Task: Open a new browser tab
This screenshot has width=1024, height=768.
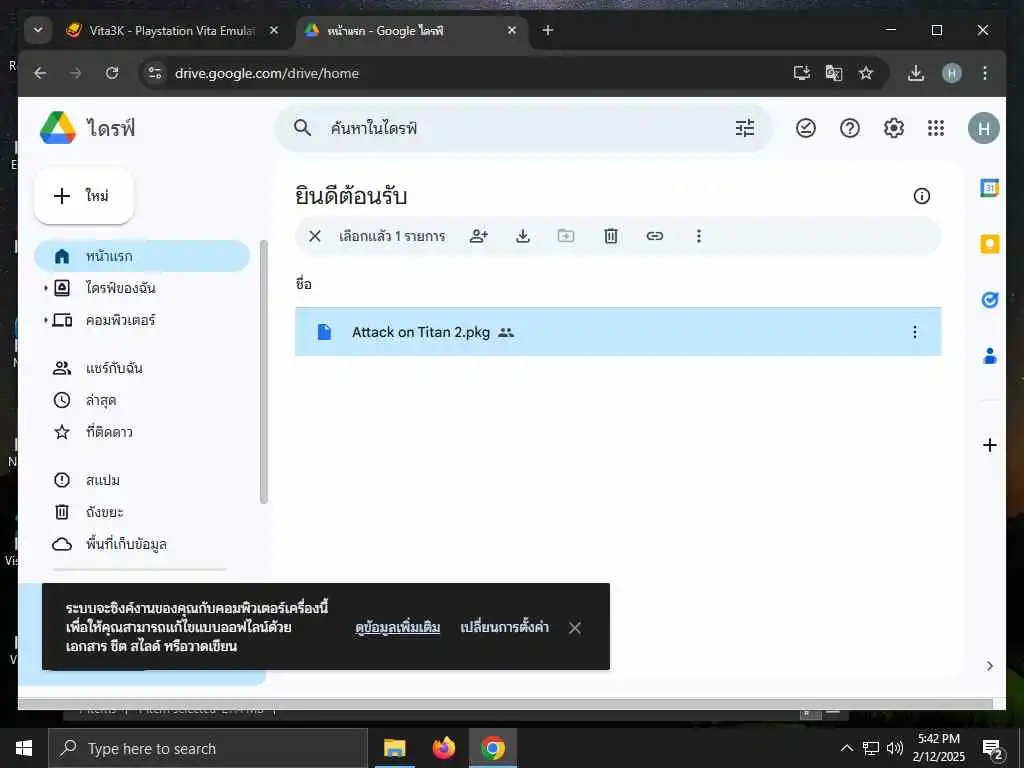Action: coord(548,30)
